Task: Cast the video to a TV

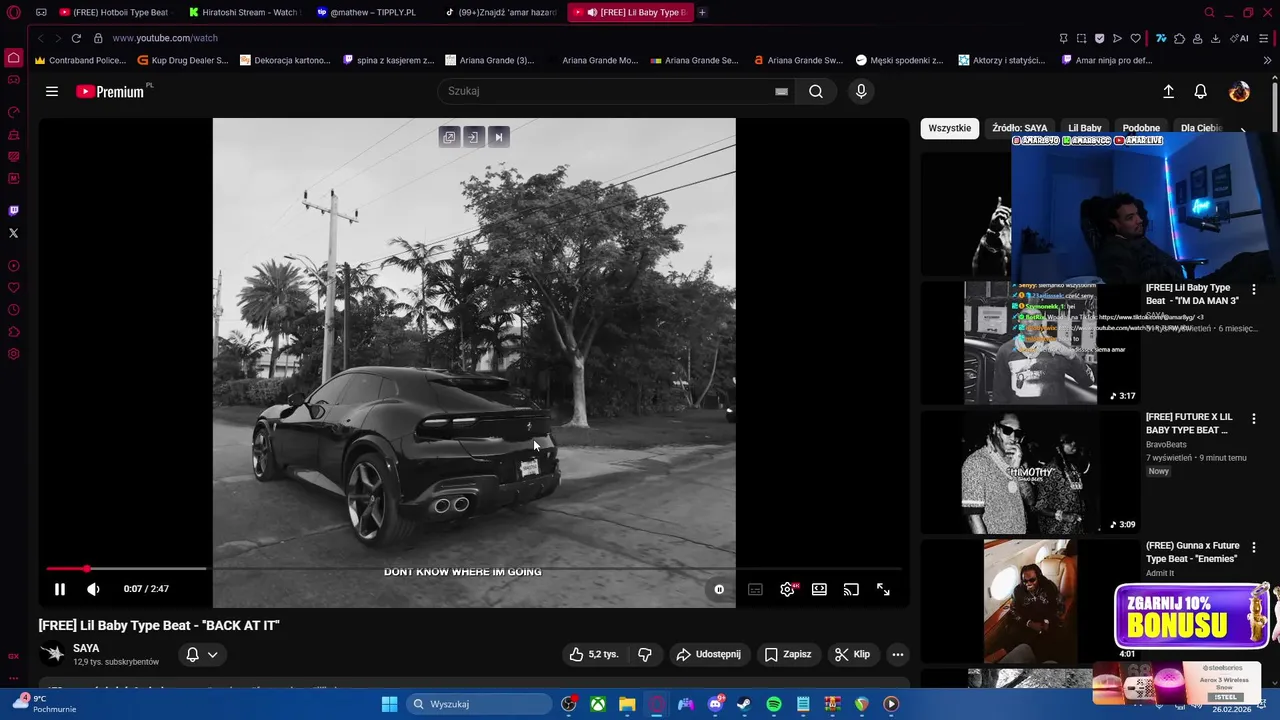Action: point(851,590)
